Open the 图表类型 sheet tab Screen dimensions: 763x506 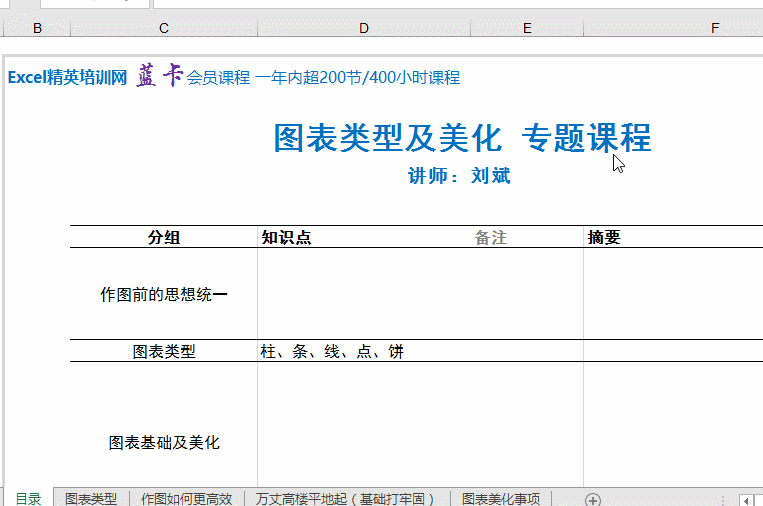click(91, 499)
